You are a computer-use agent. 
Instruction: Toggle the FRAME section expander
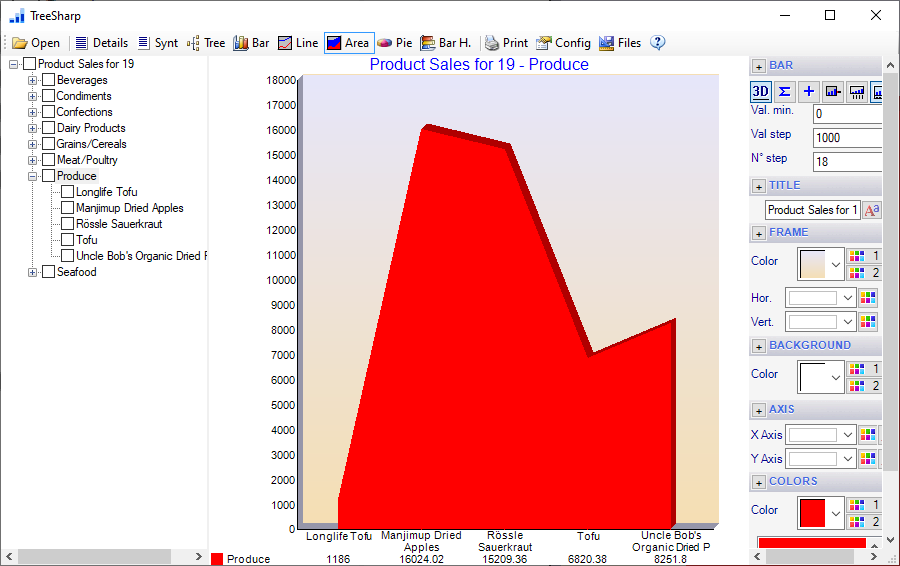click(759, 234)
